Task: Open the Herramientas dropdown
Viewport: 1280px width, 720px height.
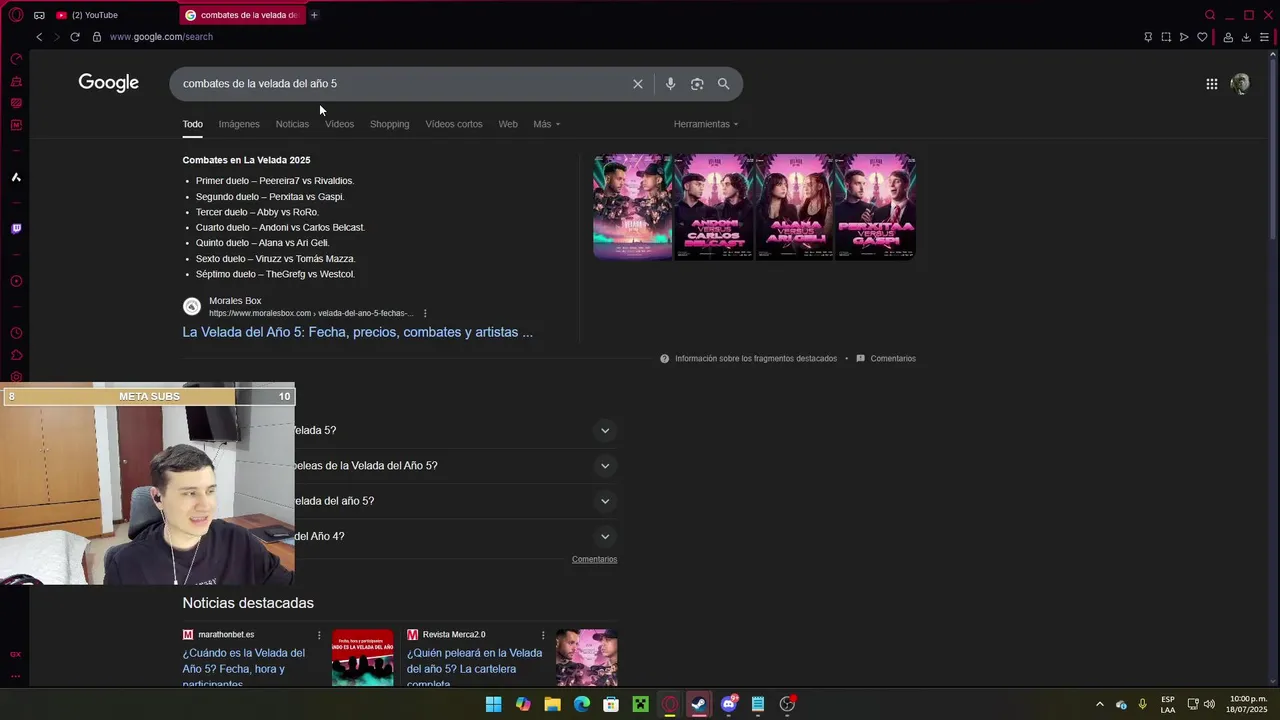Action: 706,124
